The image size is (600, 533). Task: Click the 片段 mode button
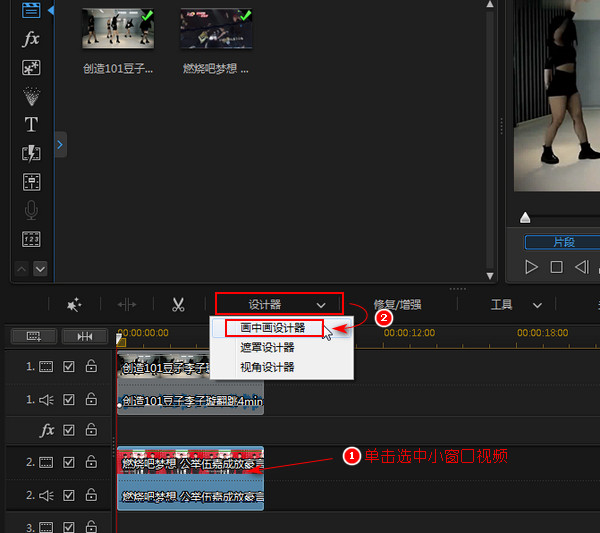click(562, 242)
